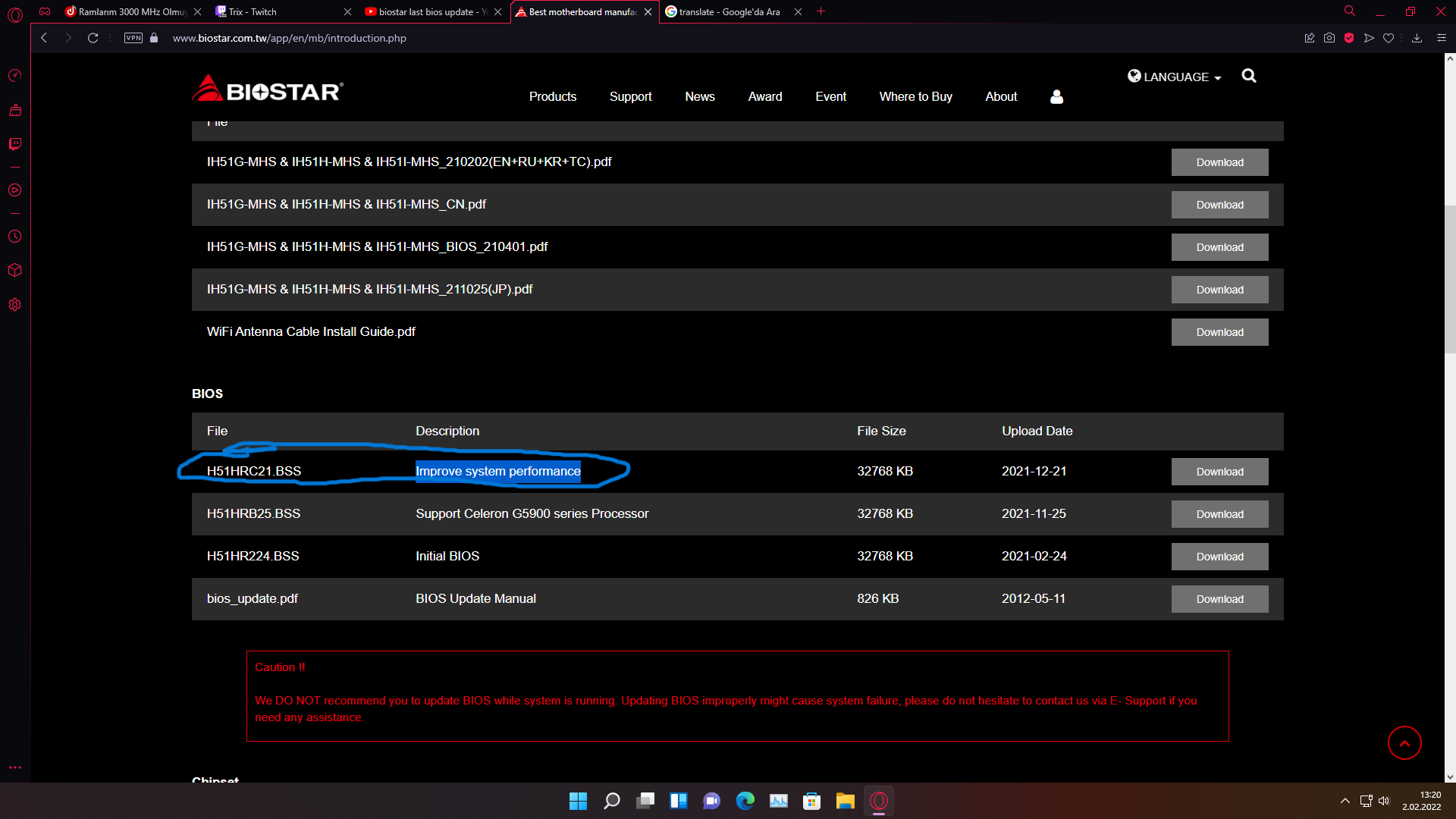
Task: Download the WiFi Antenna Cable Install Guide
Action: pos(1219,332)
